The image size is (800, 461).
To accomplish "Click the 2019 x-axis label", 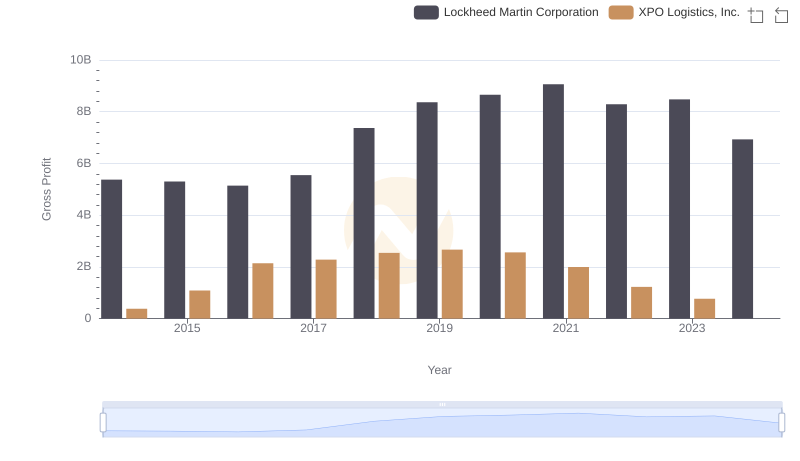I will pyautogui.click(x=439, y=328).
